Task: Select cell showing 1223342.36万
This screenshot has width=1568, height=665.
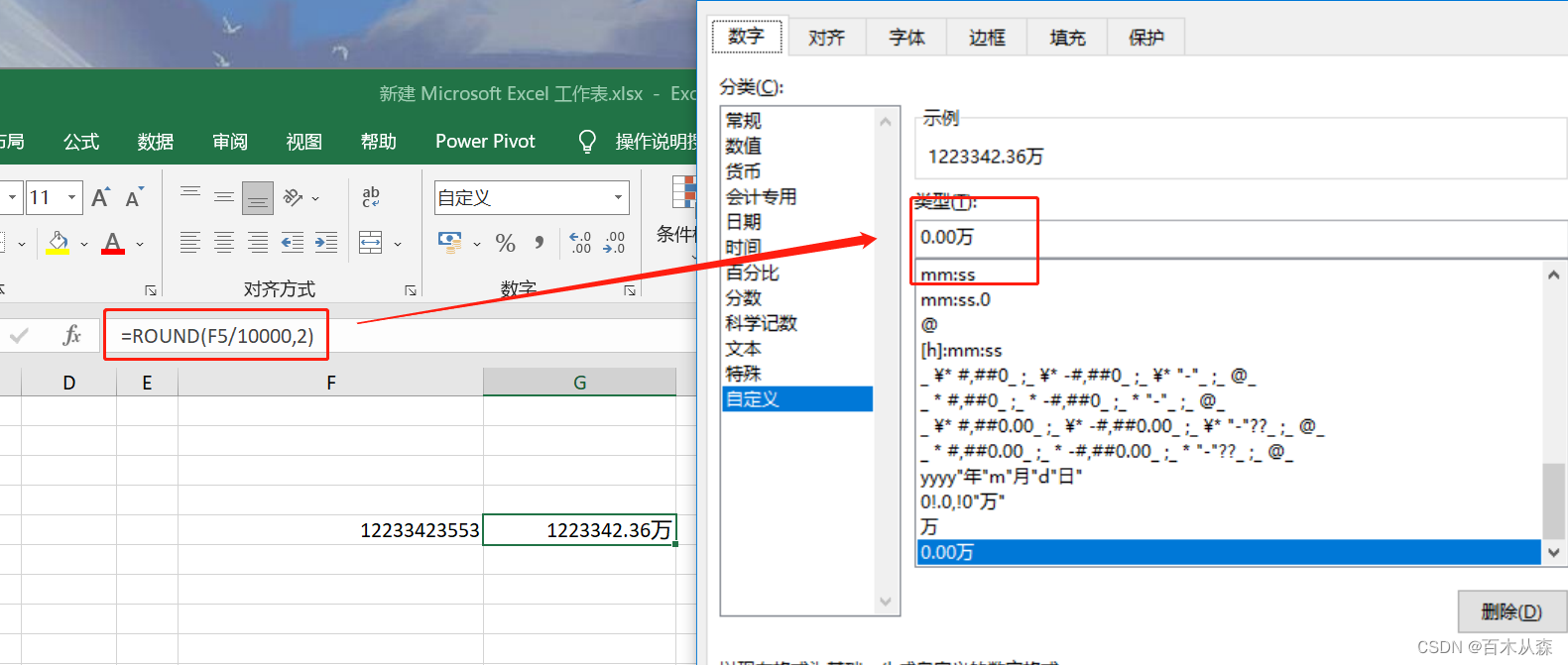Action: tap(580, 530)
